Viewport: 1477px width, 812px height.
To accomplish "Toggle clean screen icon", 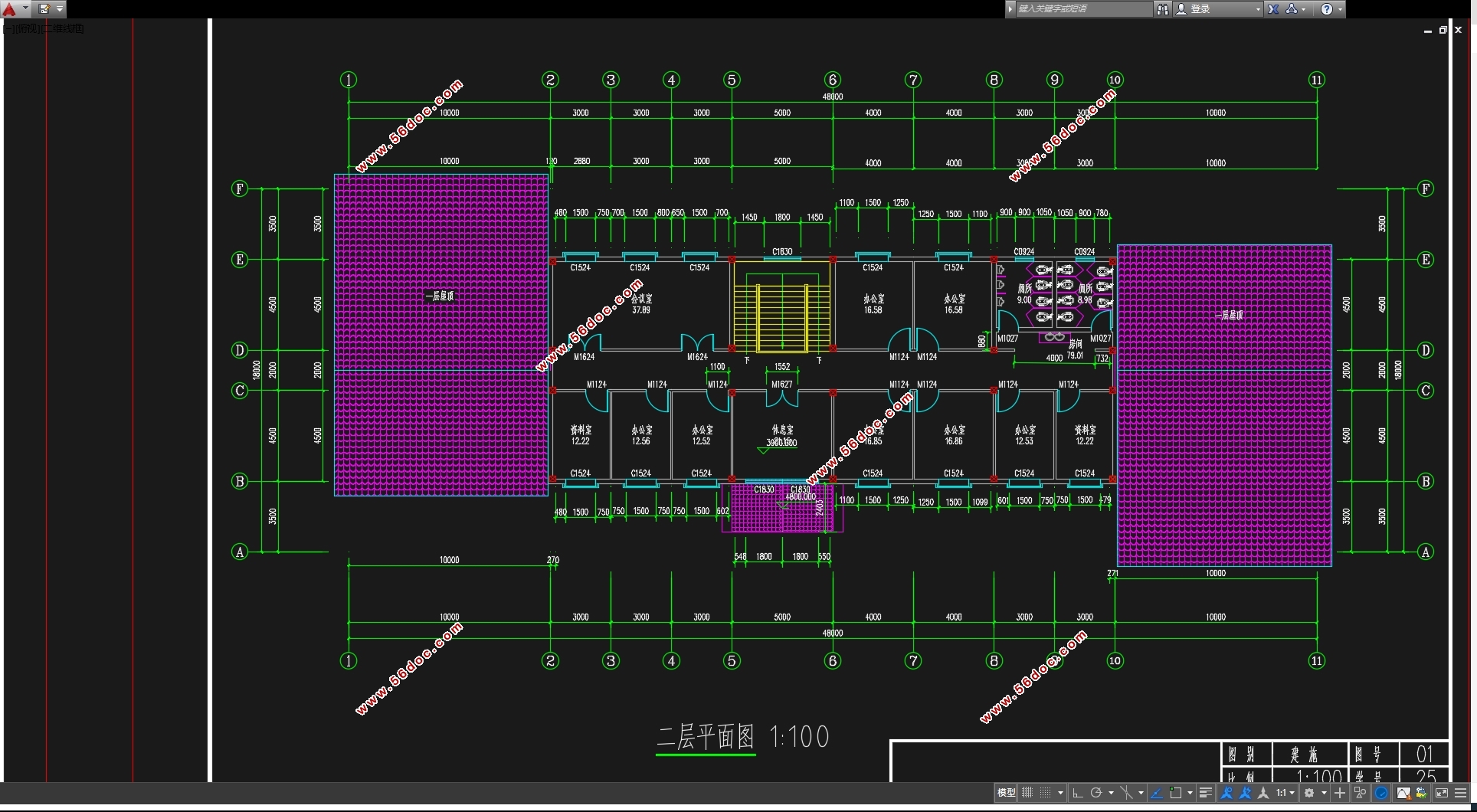I will click(1442, 793).
